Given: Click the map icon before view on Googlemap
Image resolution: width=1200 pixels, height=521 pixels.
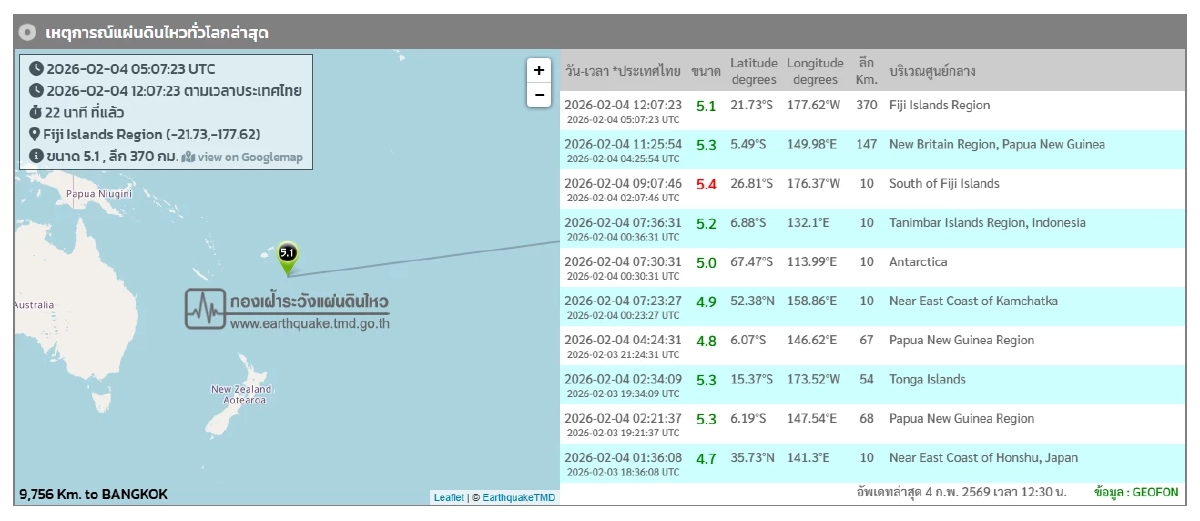Looking at the screenshot, I should pyautogui.click(x=188, y=157).
